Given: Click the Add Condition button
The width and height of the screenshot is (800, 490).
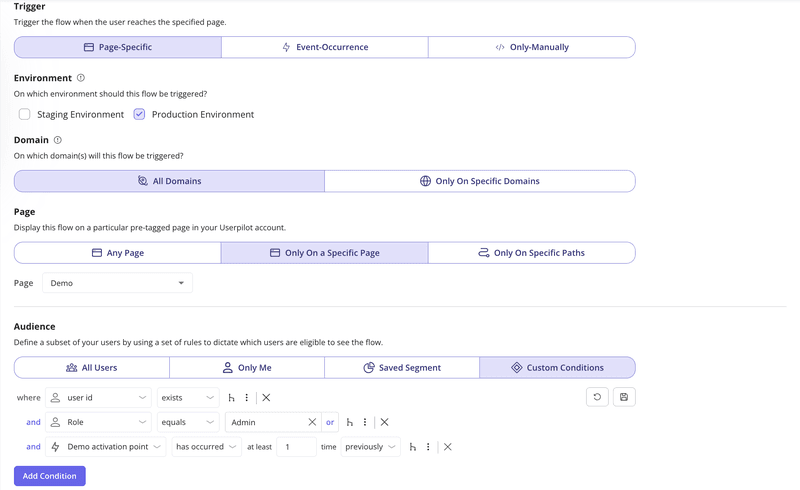Looking at the screenshot, I should point(49,476).
